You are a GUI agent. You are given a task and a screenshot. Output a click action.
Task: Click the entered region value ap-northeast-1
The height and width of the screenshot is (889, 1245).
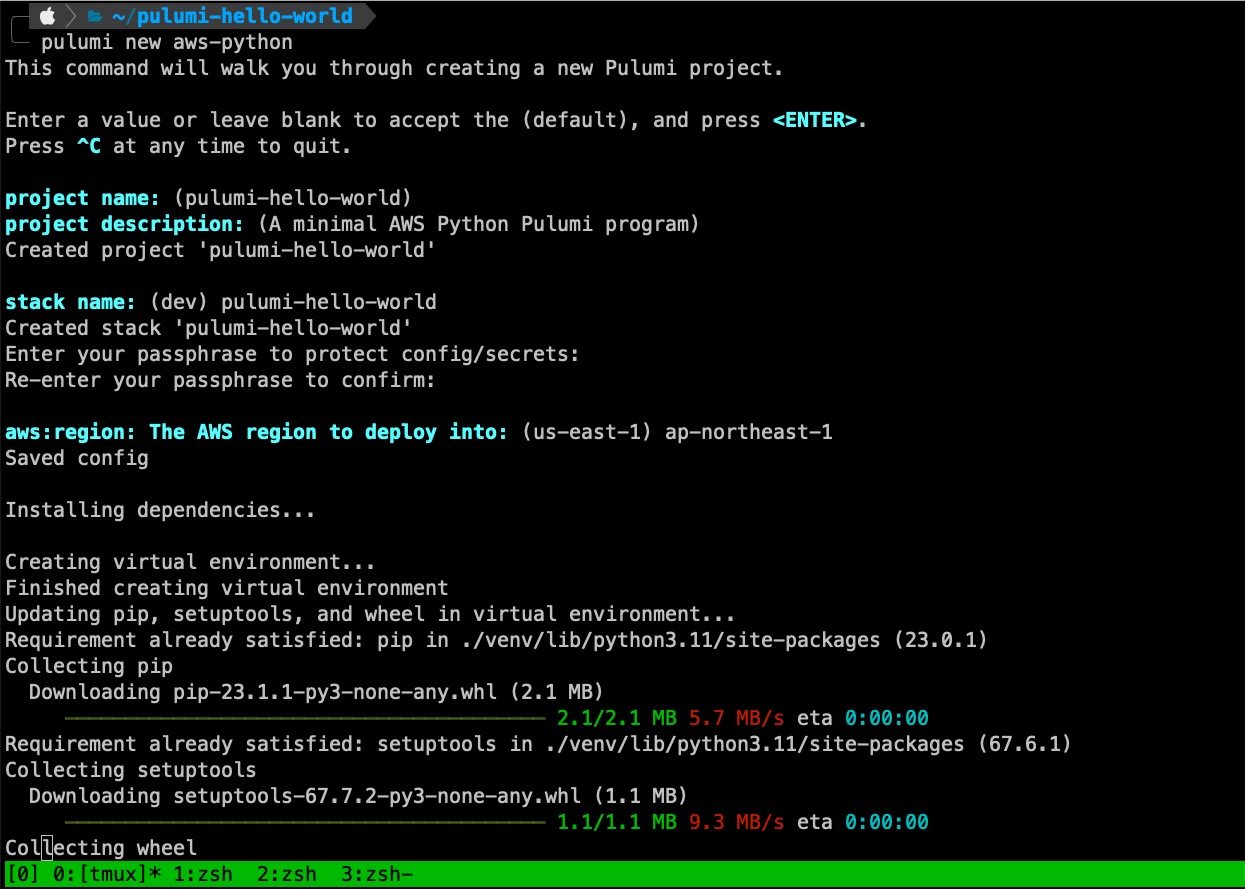tap(749, 432)
